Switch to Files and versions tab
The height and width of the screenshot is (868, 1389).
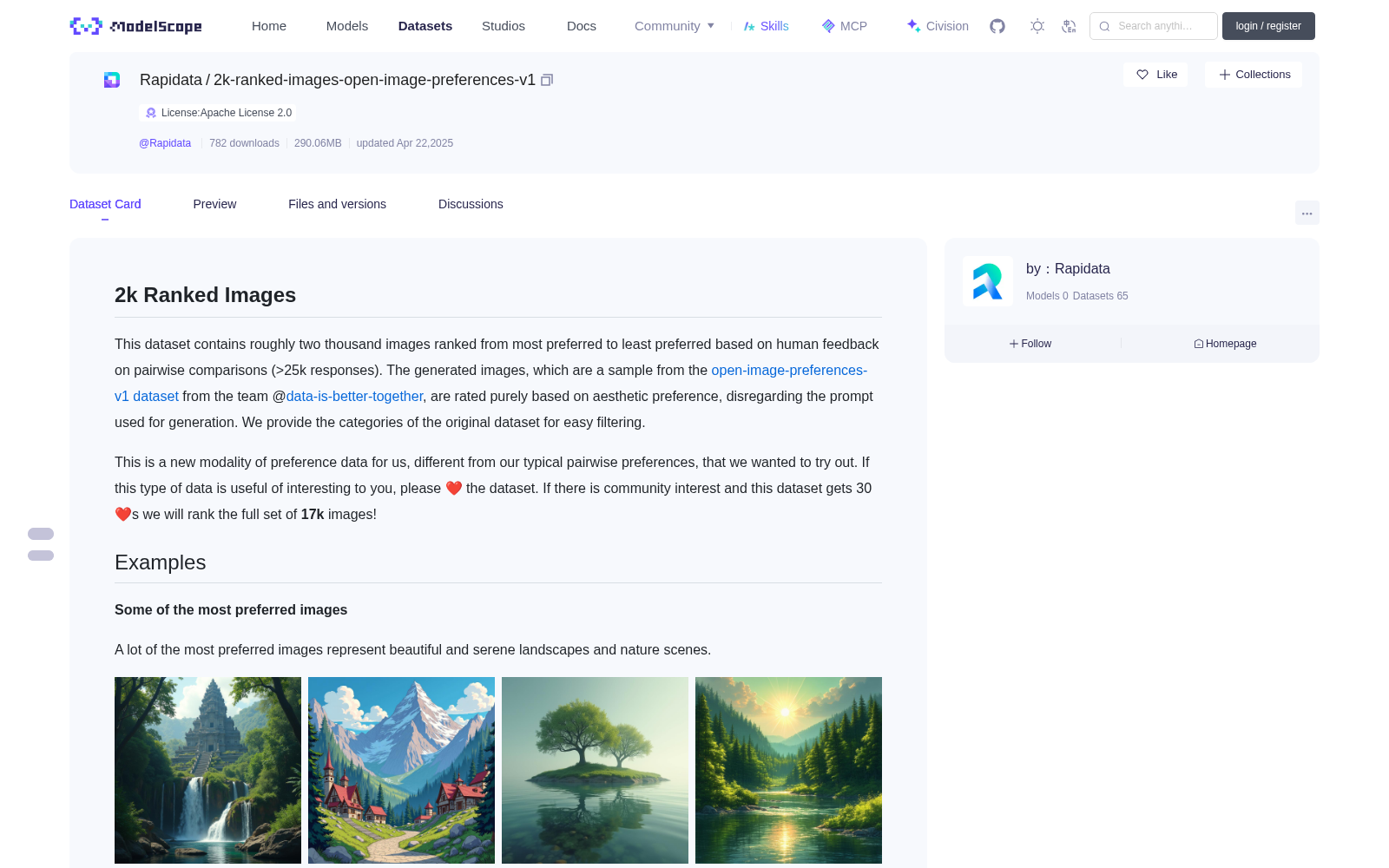337,204
